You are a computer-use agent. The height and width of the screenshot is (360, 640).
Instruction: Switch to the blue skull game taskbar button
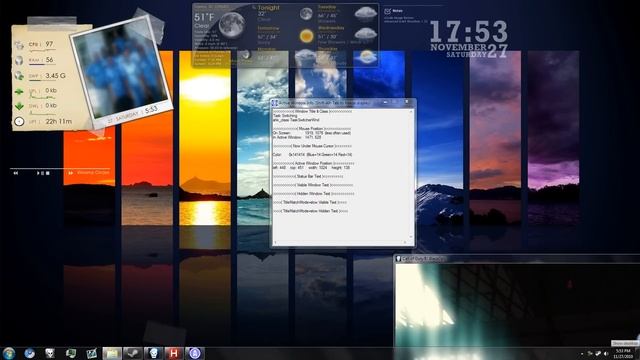click(x=153, y=353)
